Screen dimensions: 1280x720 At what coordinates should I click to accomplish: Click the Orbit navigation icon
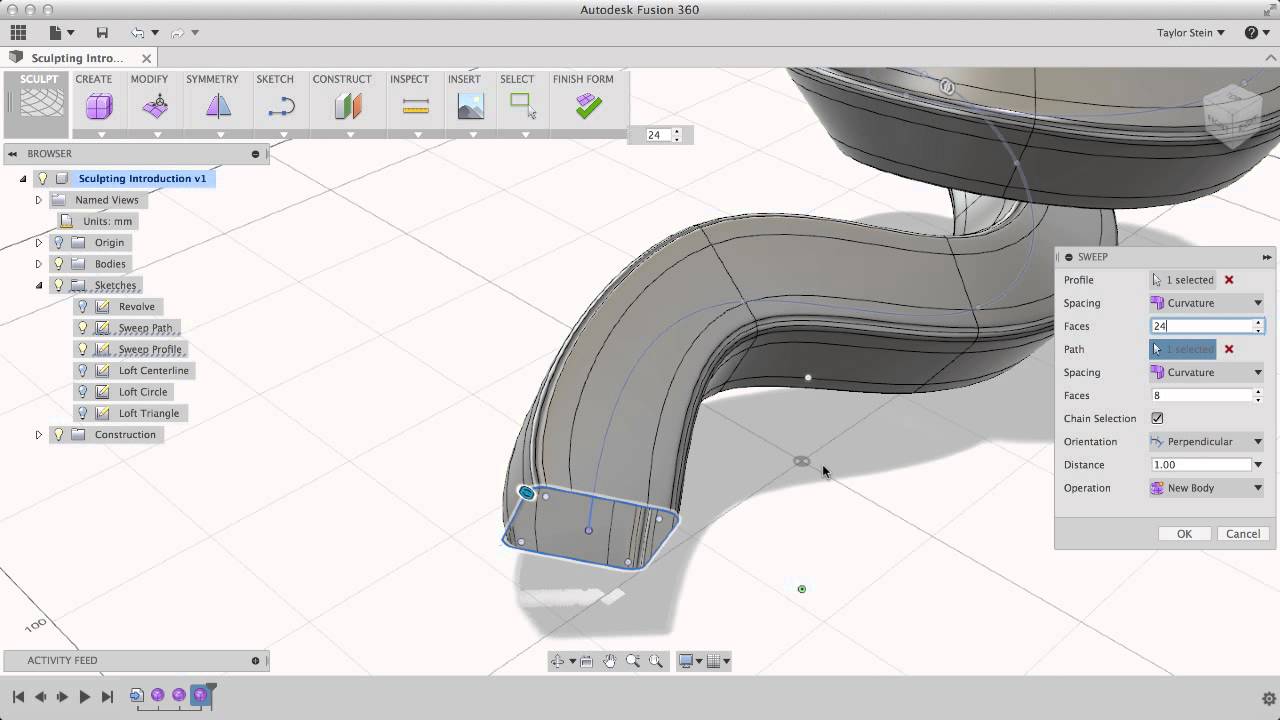point(558,661)
